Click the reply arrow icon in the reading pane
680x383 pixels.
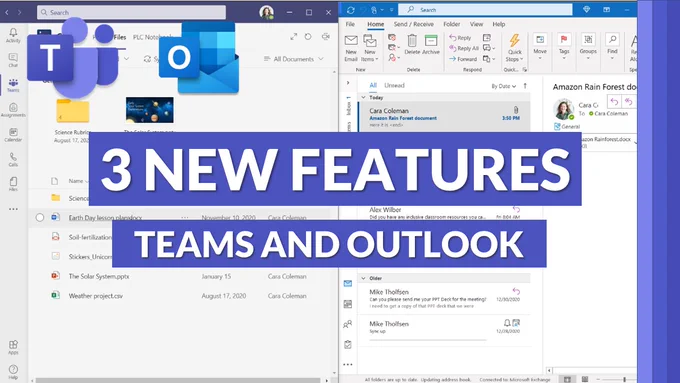coord(614,102)
